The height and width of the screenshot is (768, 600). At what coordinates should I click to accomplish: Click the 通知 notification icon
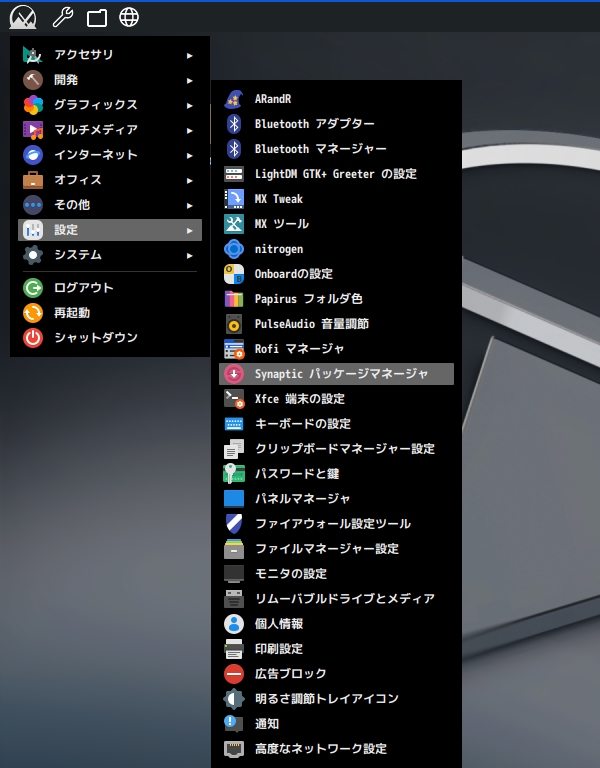tap(234, 723)
